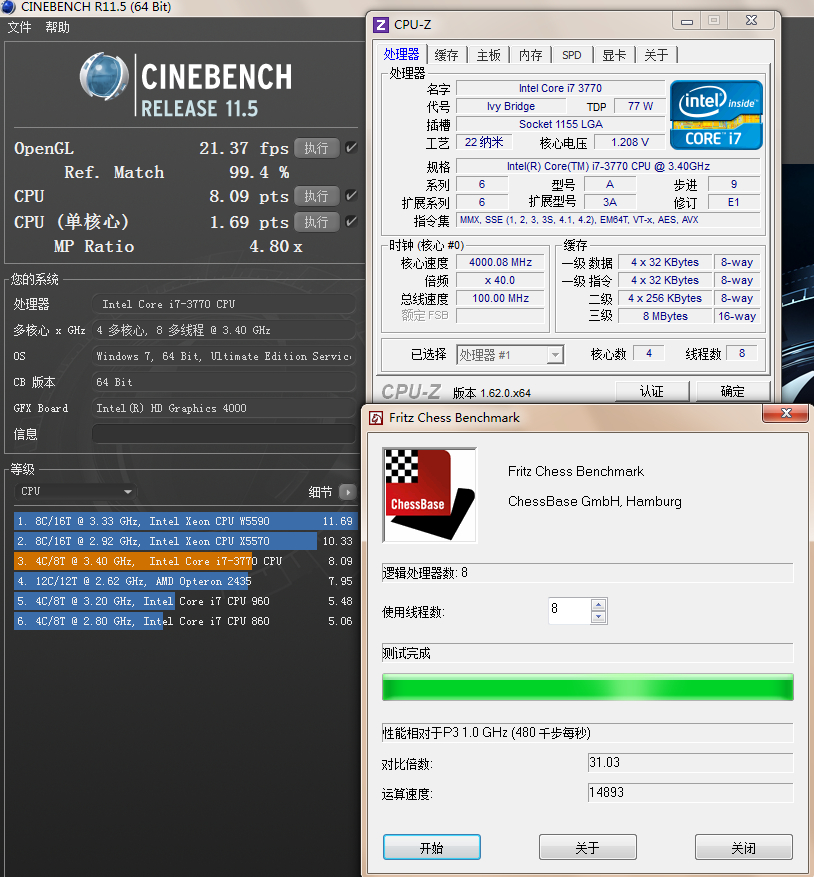Screen dimensions: 814x877
Task: Click the 关闭 button in Fritz Chess Benchmark
Action: [x=744, y=847]
